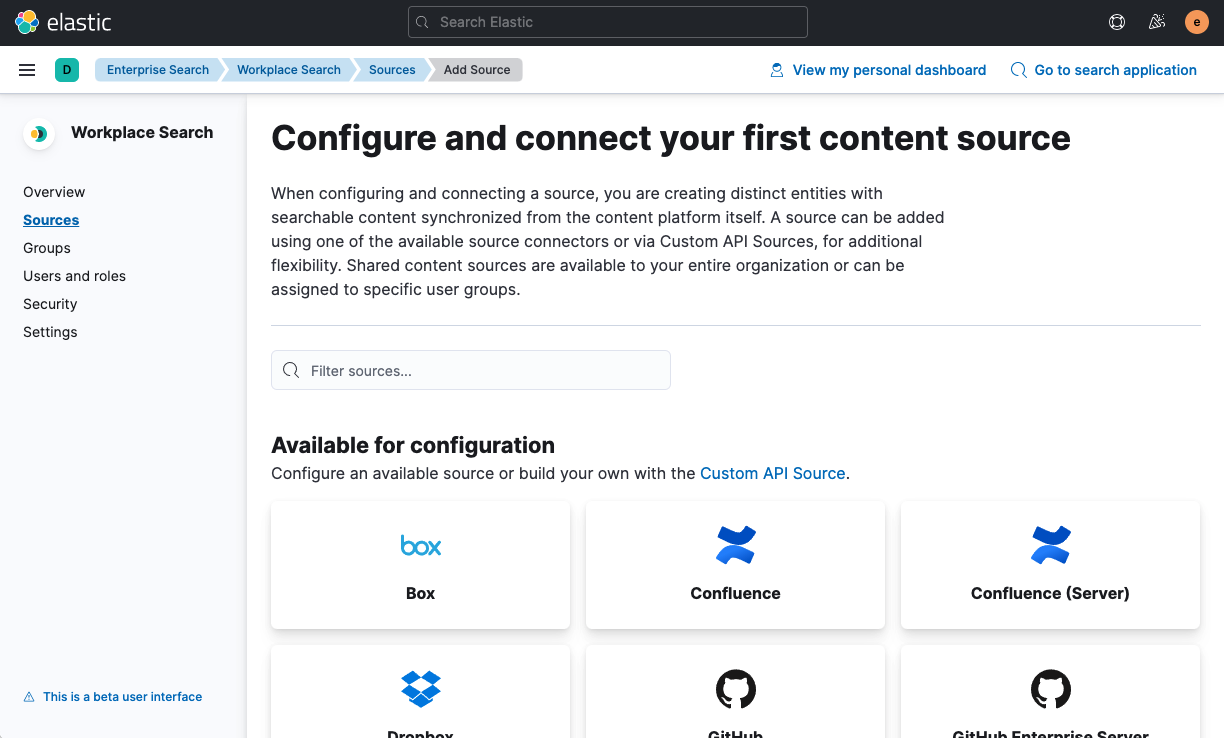The height and width of the screenshot is (738, 1224).
Task: Click the green 'D' space icon
Action: tap(67, 69)
